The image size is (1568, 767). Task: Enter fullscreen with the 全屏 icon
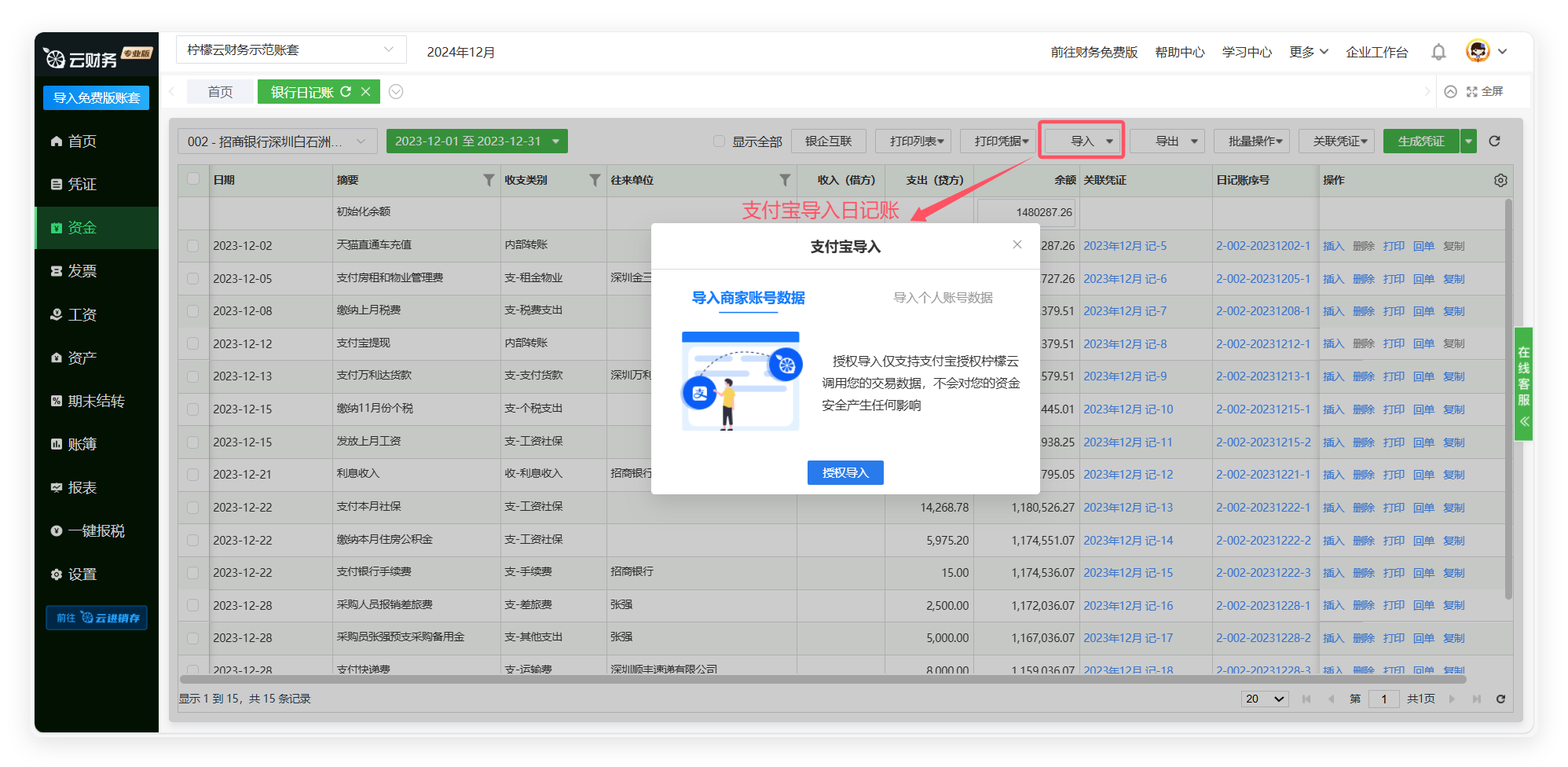1472,92
